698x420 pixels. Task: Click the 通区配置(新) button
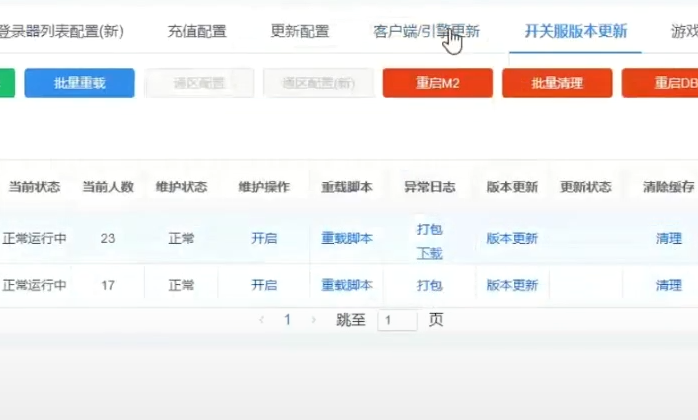click(x=318, y=83)
